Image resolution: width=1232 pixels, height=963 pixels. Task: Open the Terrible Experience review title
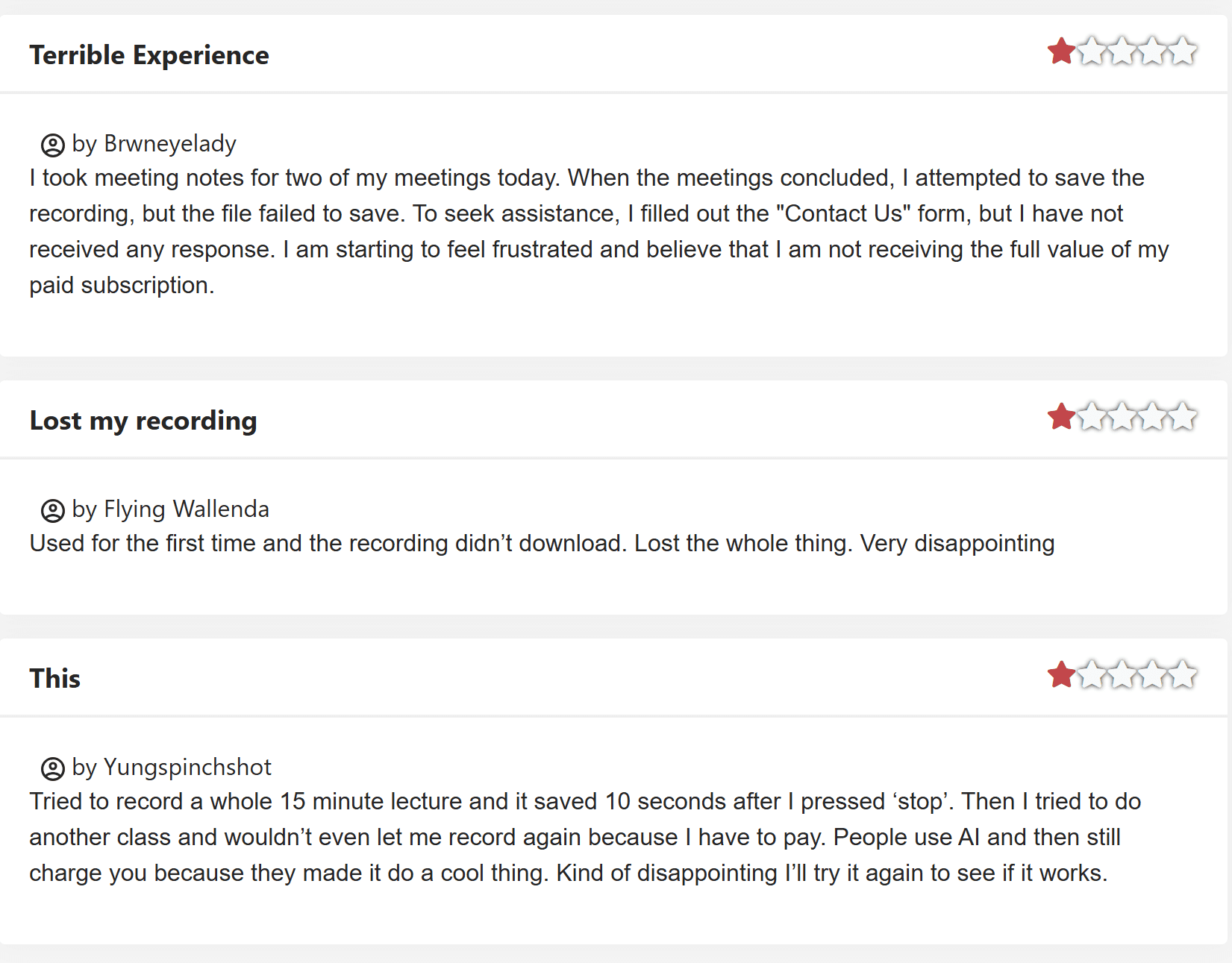[149, 55]
